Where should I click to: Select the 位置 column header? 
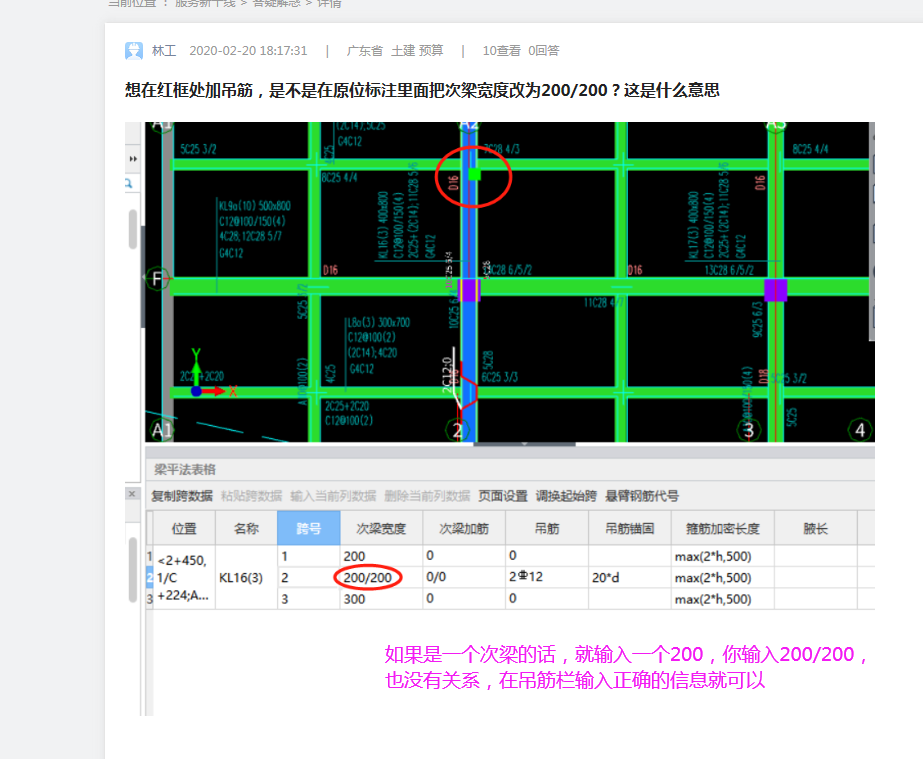coord(184,528)
